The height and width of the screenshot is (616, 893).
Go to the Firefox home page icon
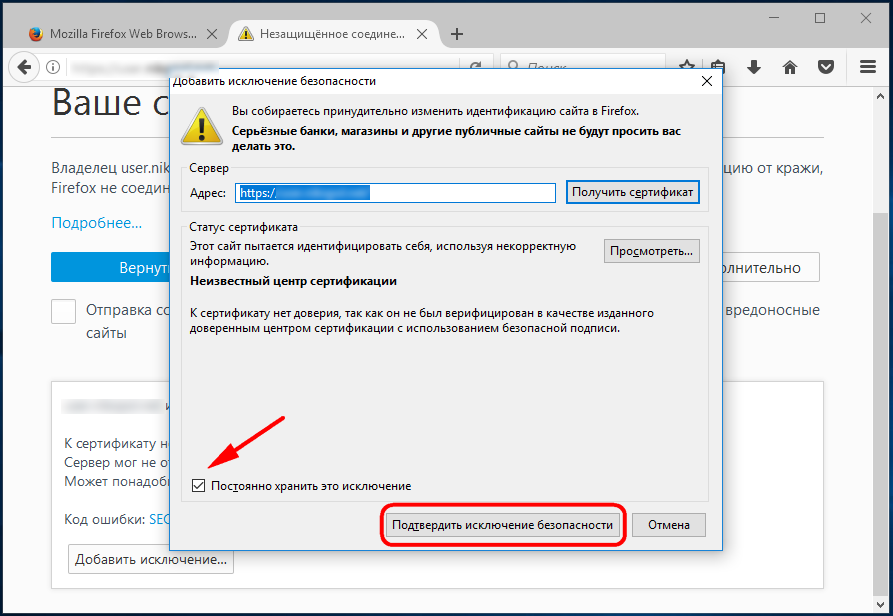click(790, 67)
